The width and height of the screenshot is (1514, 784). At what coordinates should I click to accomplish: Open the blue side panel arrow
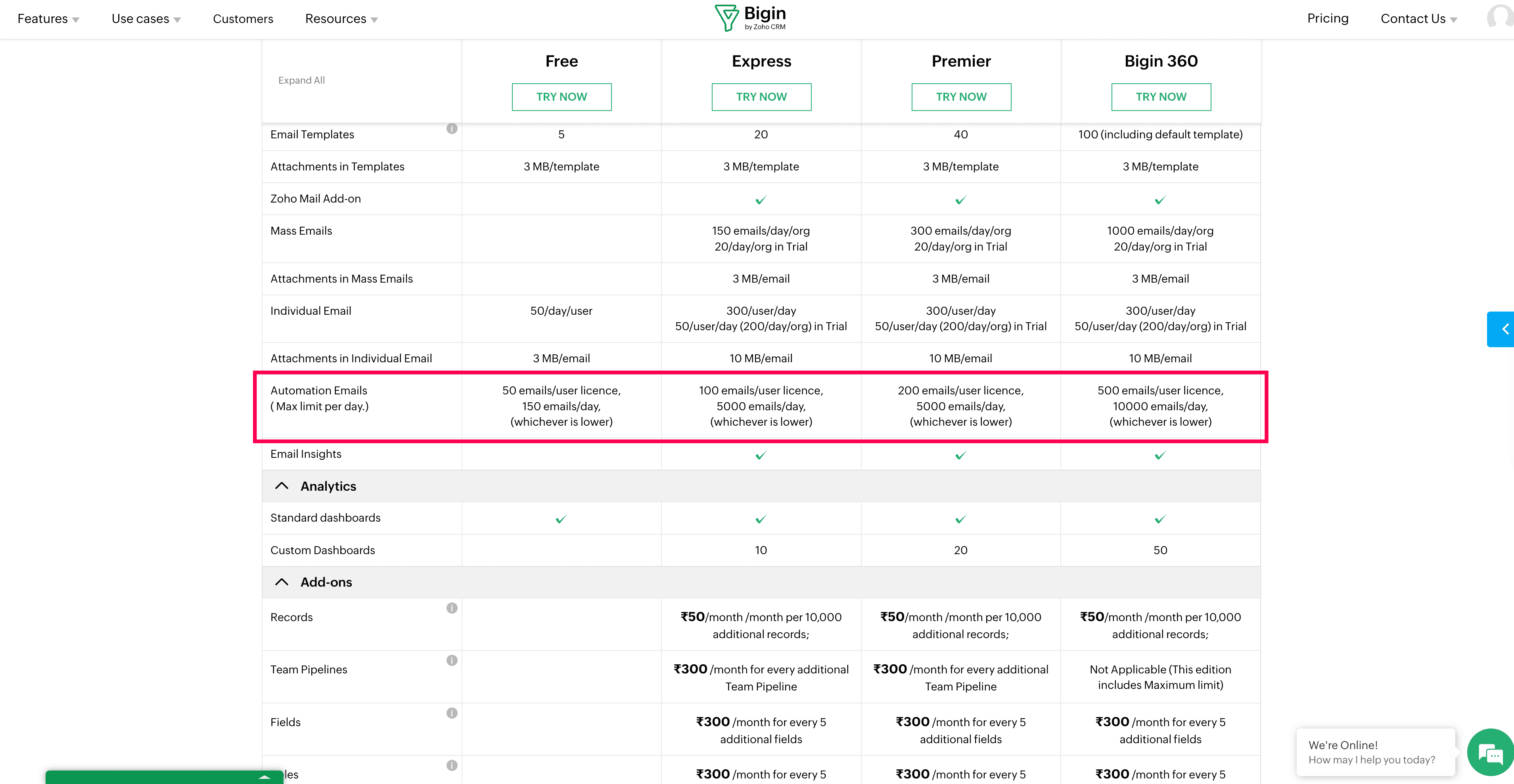click(x=1502, y=329)
